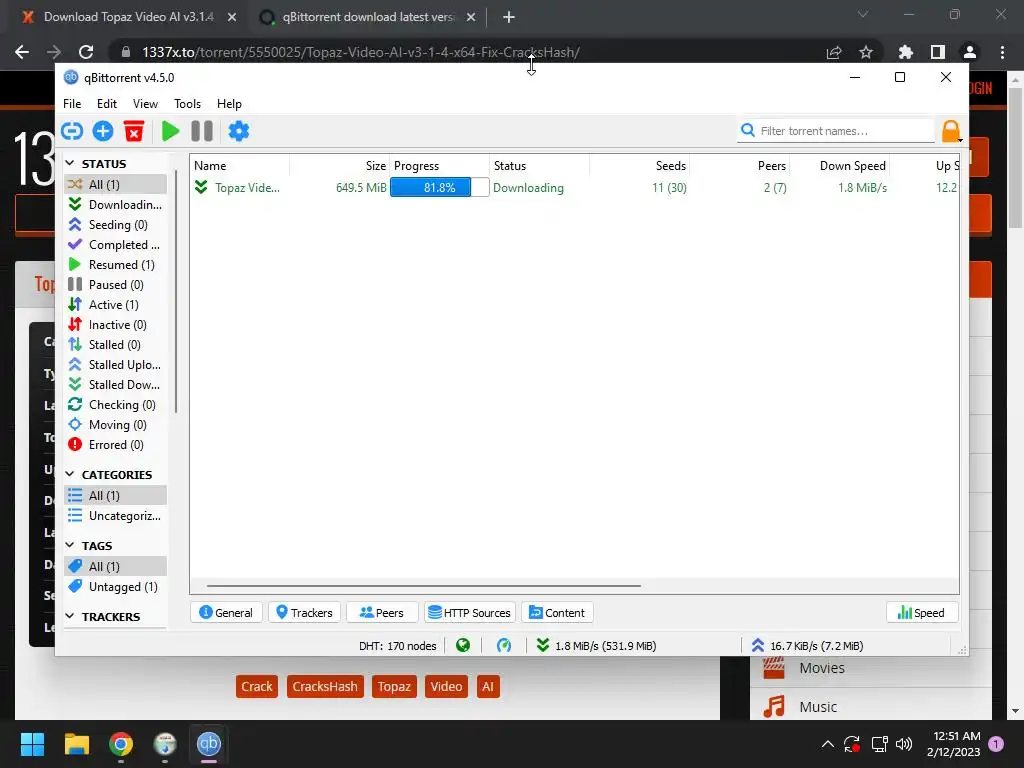Click the 81.8% progress bar
Viewport: 1024px width, 768px height.
pos(439,188)
